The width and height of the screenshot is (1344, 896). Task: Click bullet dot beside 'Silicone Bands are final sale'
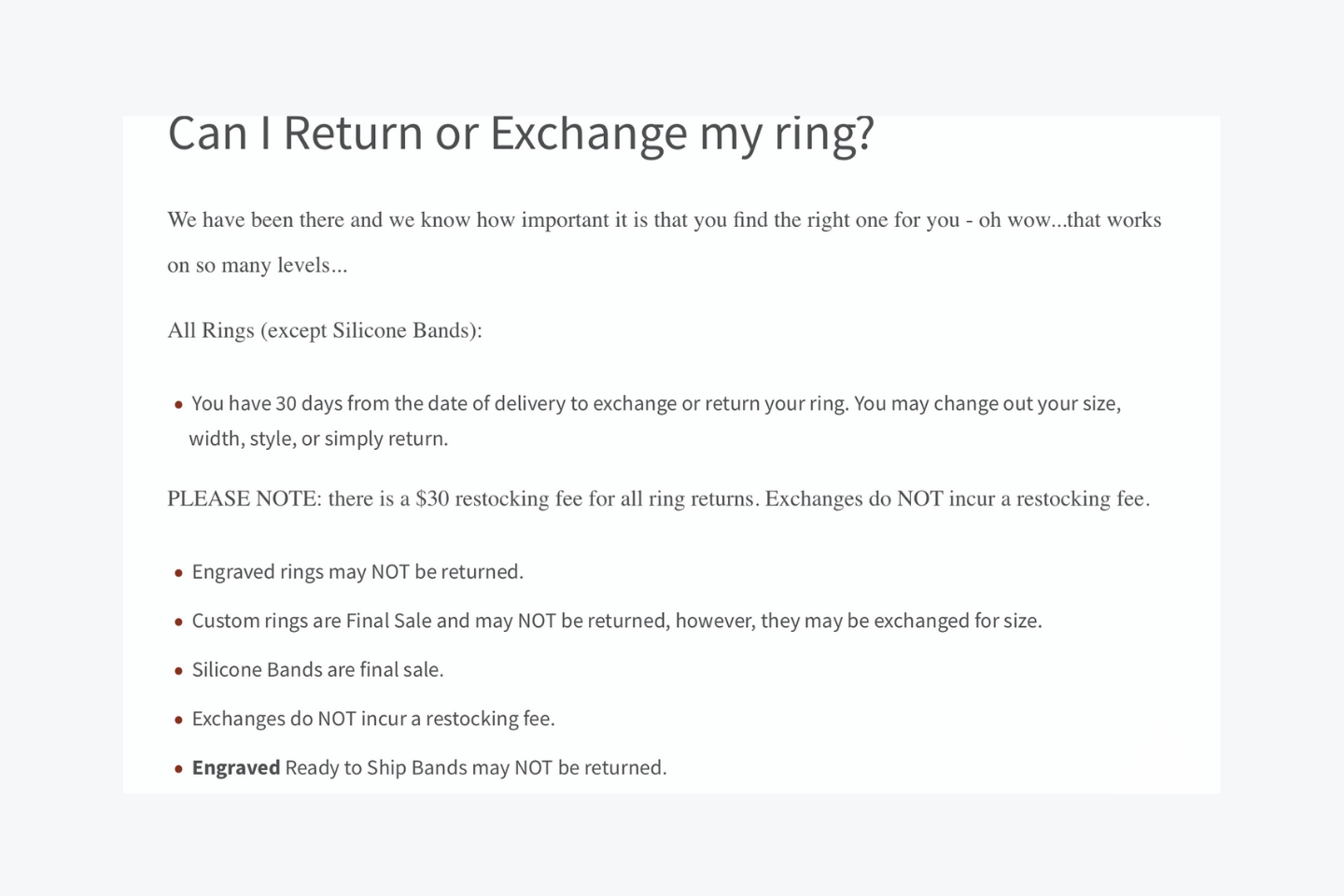pos(178,671)
